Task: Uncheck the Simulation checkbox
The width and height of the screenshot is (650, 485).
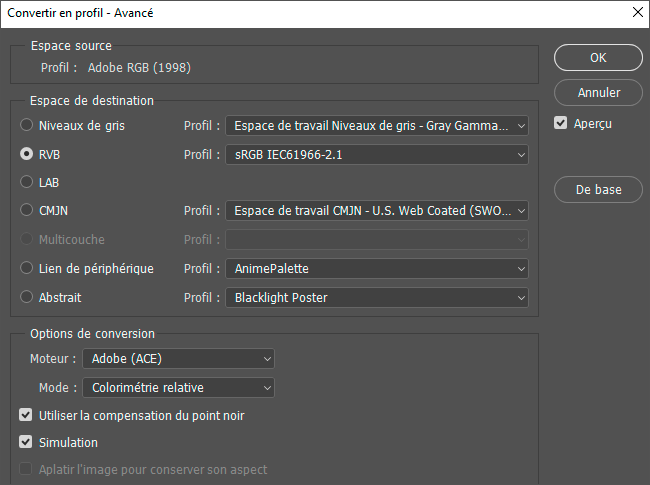Action: coord(26,442)
